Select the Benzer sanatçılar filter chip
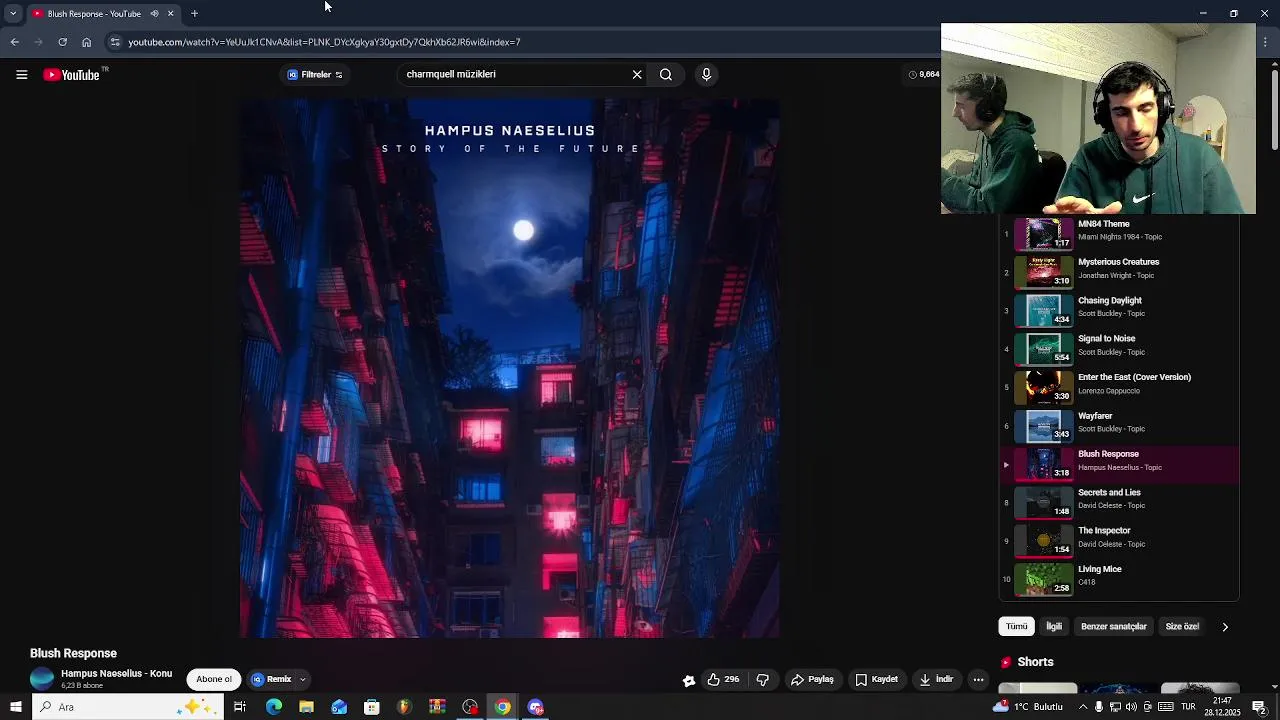Viewport: 1280px width, 720px height. pyautogui.click(x=1113, y=626)
